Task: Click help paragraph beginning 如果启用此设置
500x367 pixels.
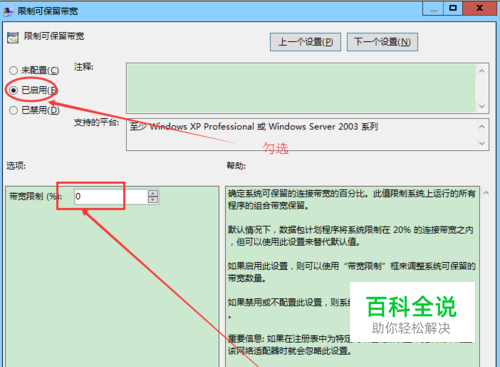Action: [352, 272]
